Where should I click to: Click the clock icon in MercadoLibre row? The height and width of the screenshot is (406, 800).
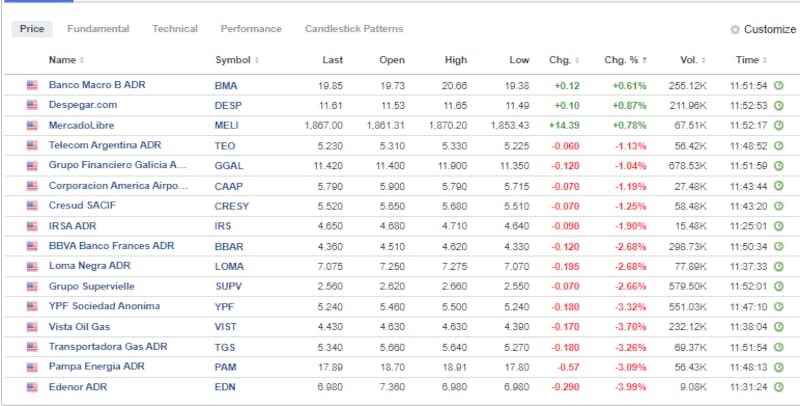coord(779,125)
